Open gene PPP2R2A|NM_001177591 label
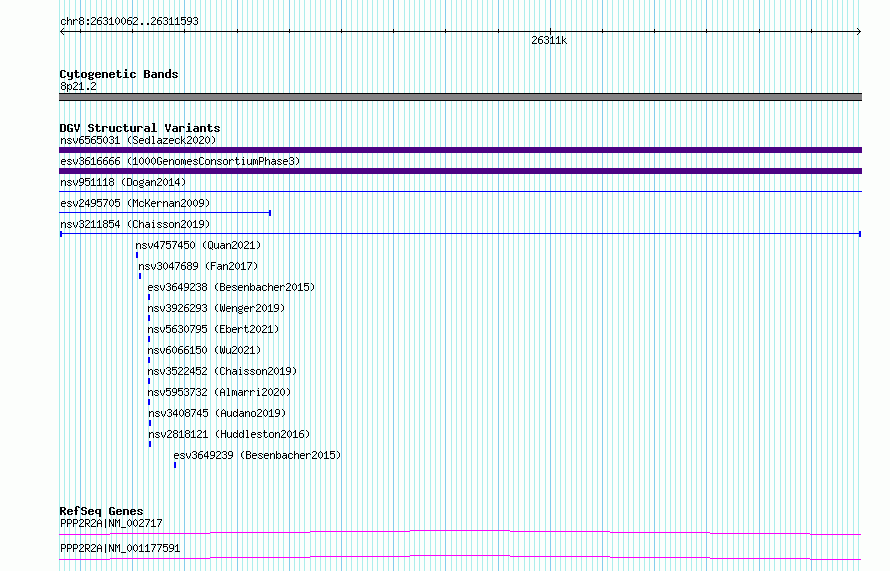Image resolution: width=890 pixels, height=571 pixels. coord(120,548)
